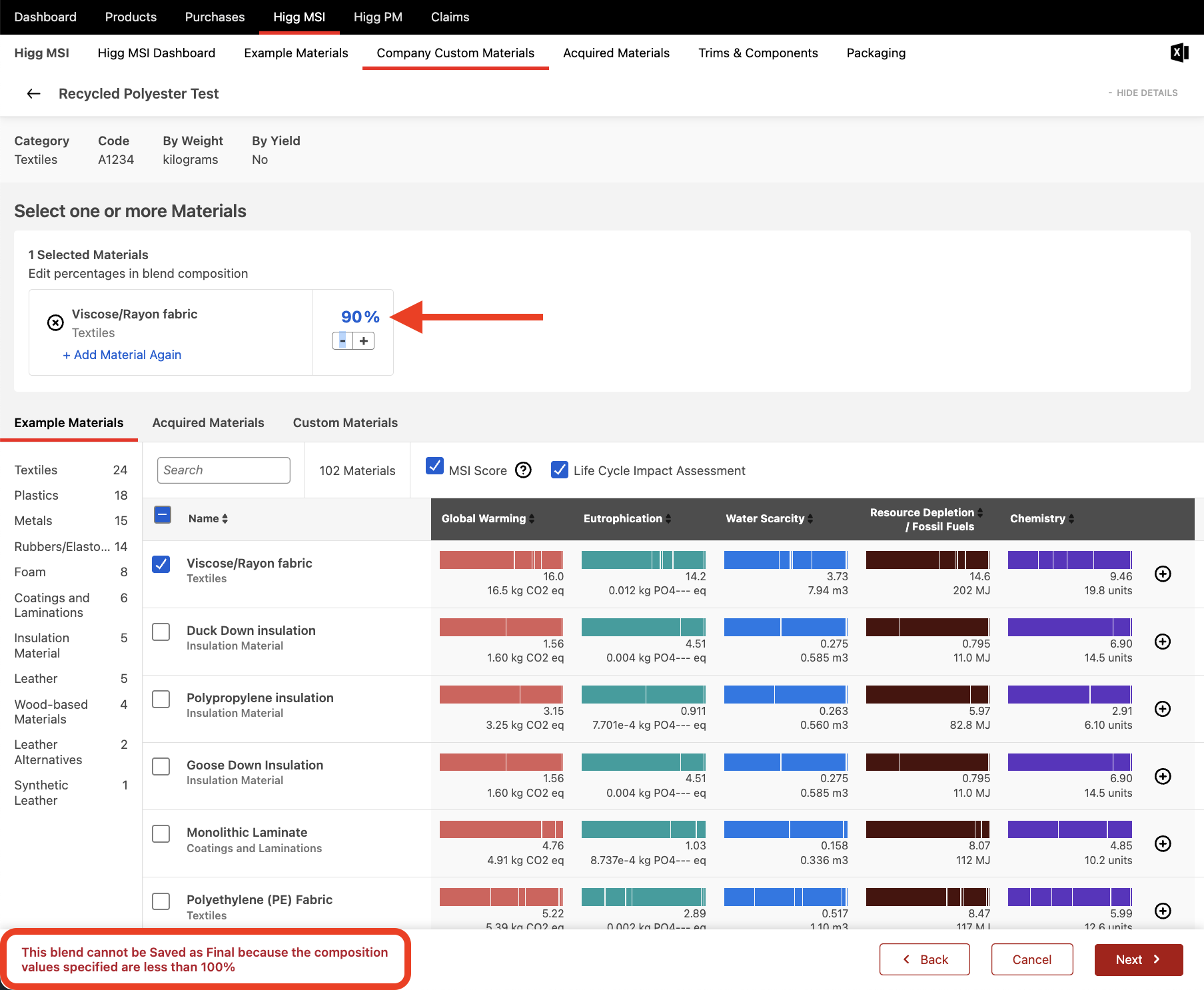Expand details for Monolithic Laminate row
The image size is (1204, 990).
(1163, 843)
